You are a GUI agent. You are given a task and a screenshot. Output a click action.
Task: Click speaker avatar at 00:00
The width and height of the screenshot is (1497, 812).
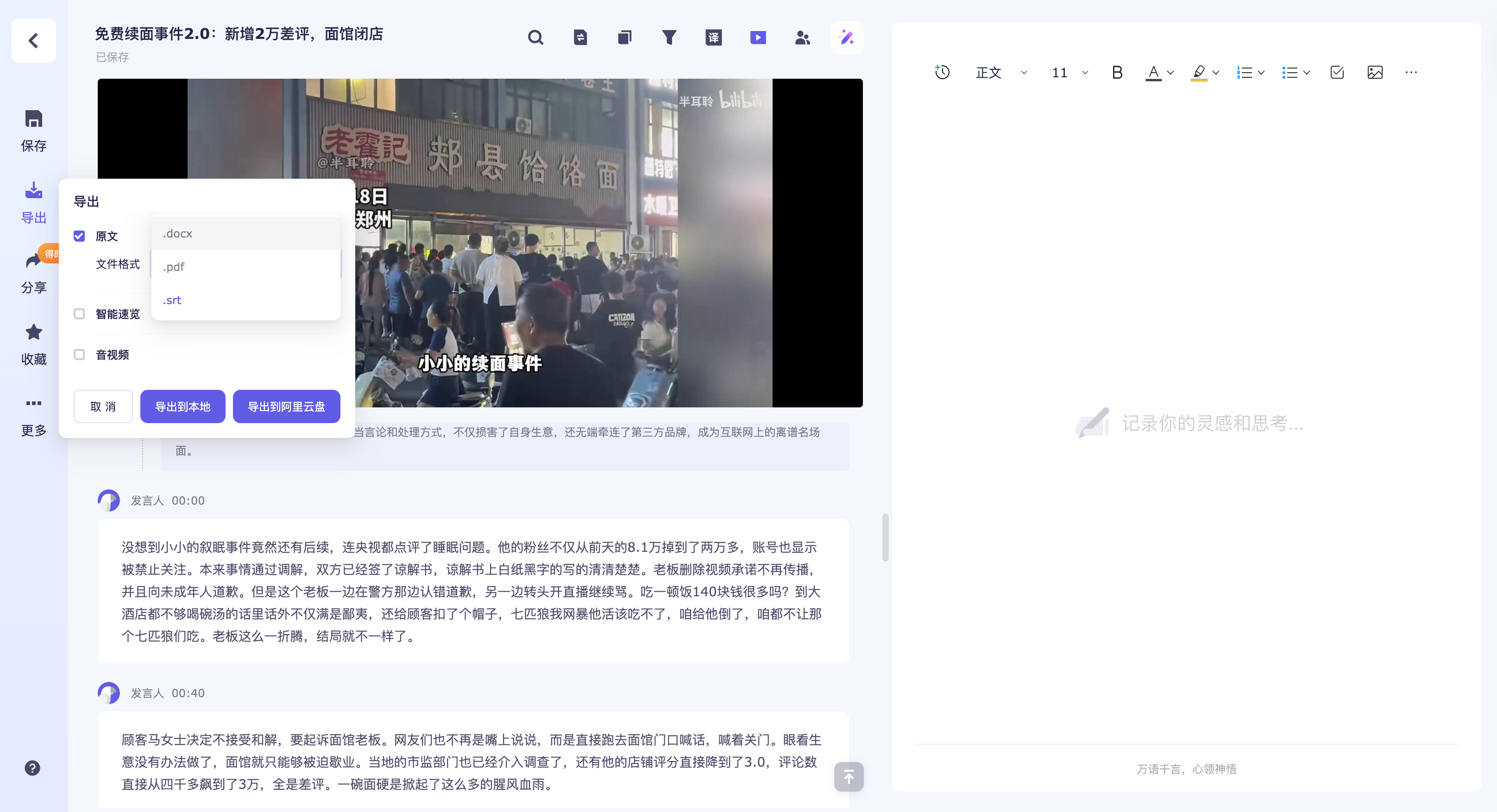(x=109, y=500)
